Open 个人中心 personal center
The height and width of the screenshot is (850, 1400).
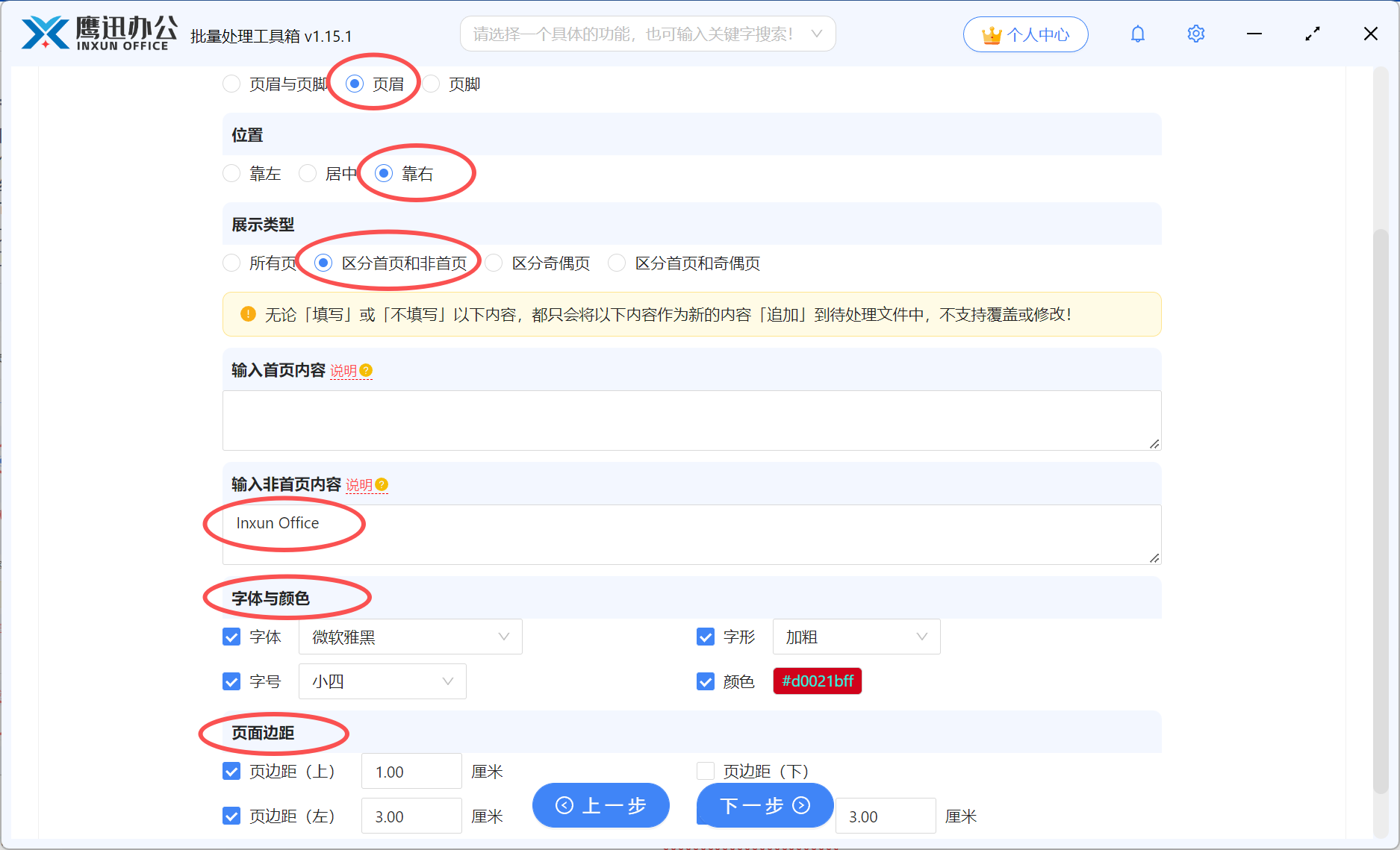pyautogui.click(x=1025, y=34)
